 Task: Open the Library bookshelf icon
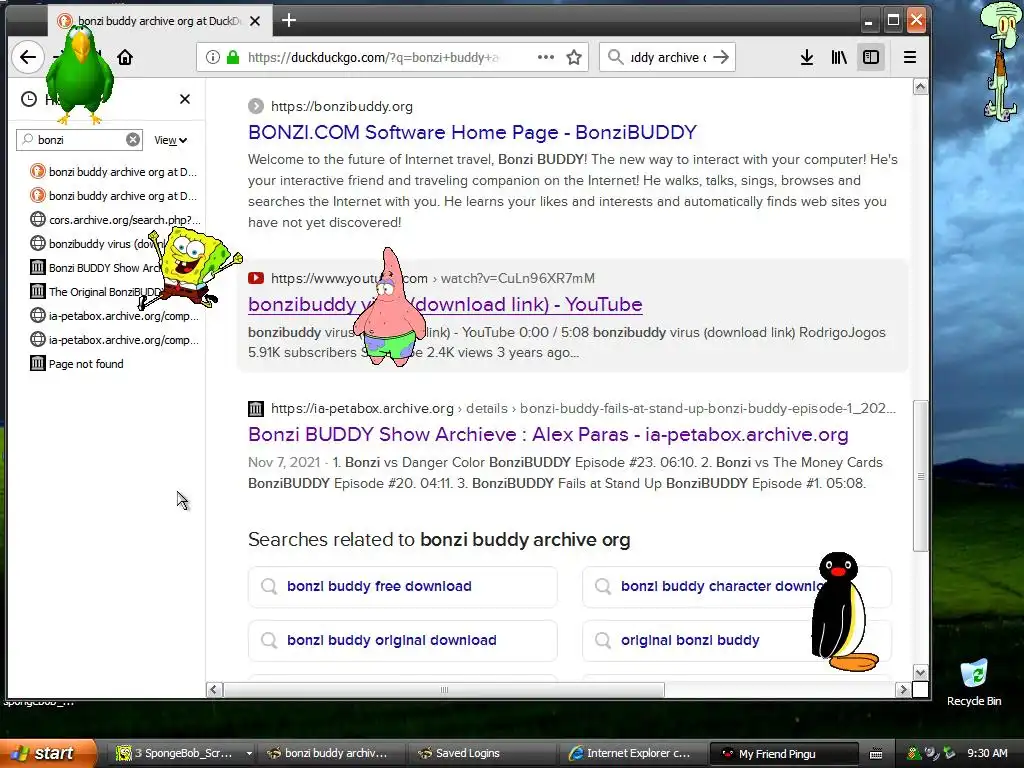pos(839,57)
